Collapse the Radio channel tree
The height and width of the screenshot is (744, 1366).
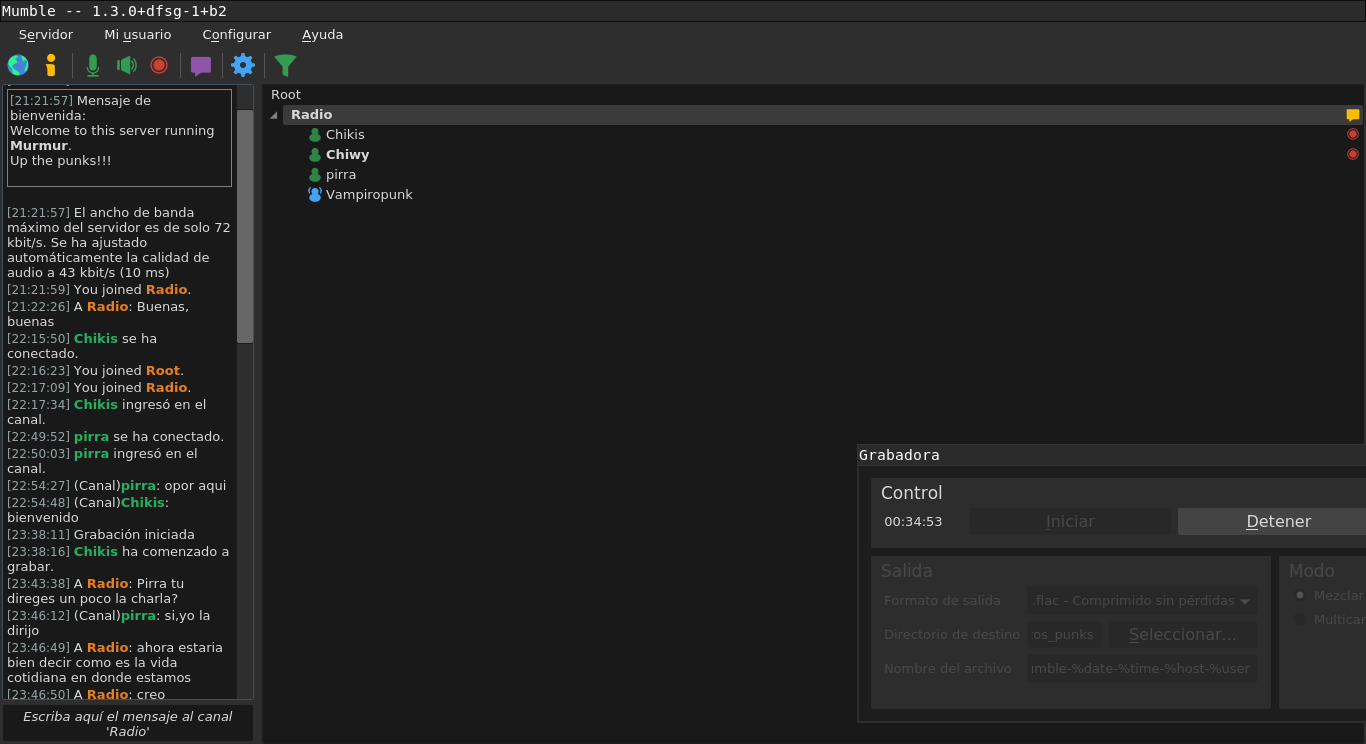pos(274,115)
